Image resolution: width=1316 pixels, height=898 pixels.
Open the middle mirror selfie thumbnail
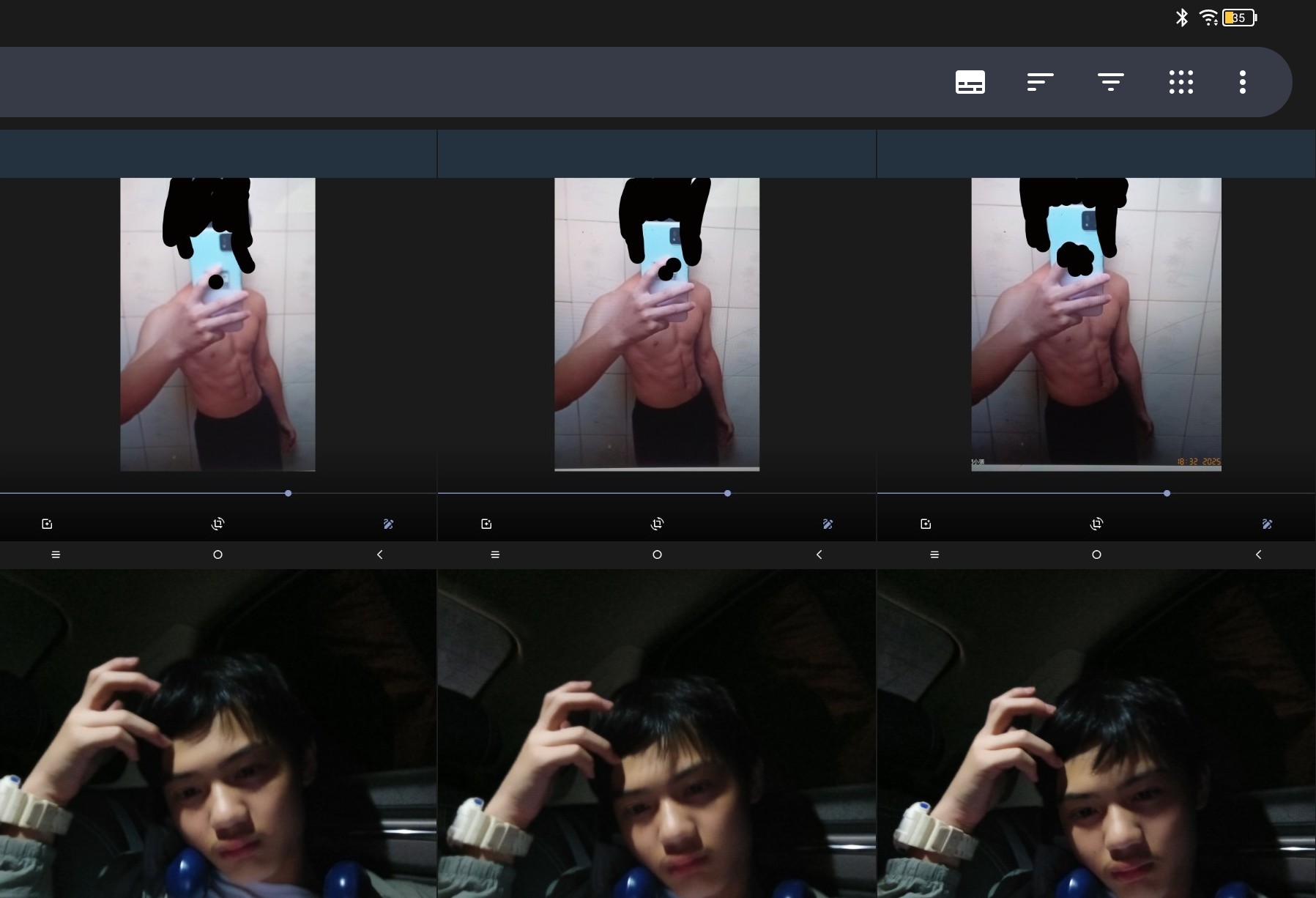[656, 324]
